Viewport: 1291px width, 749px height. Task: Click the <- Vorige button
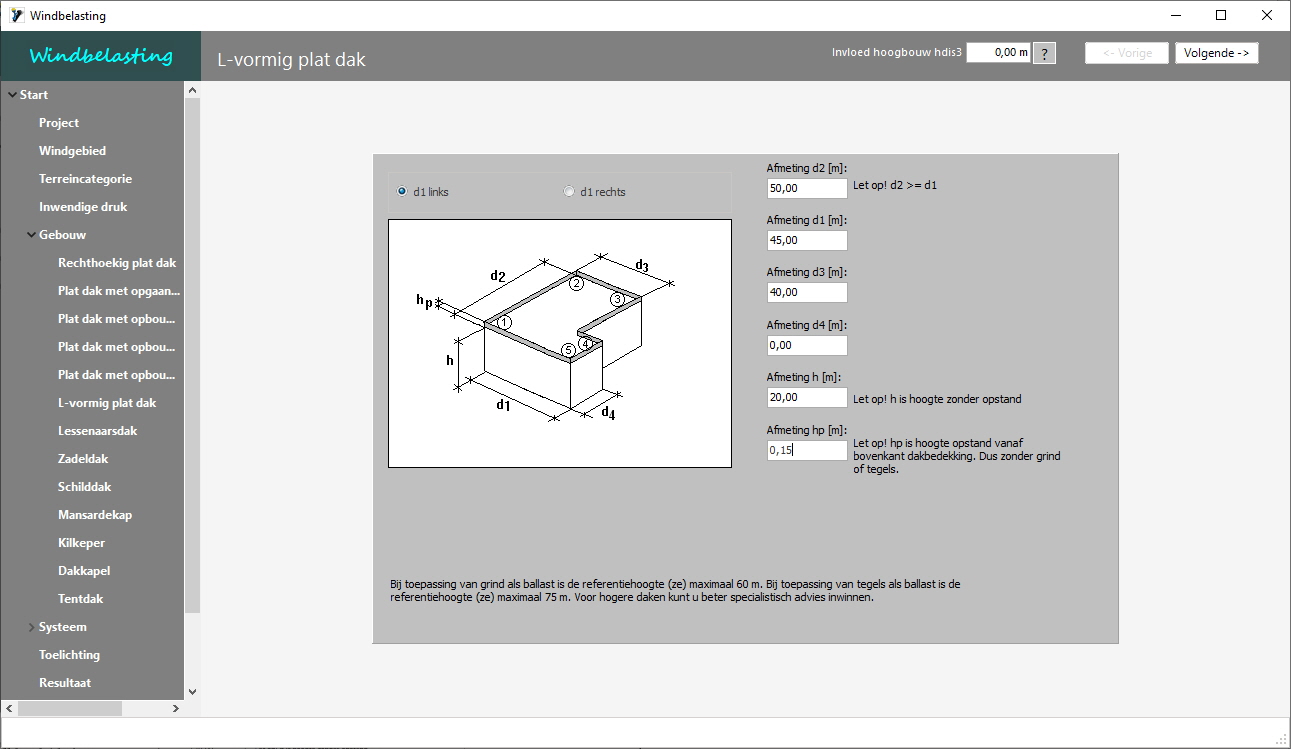[1127, 54]
